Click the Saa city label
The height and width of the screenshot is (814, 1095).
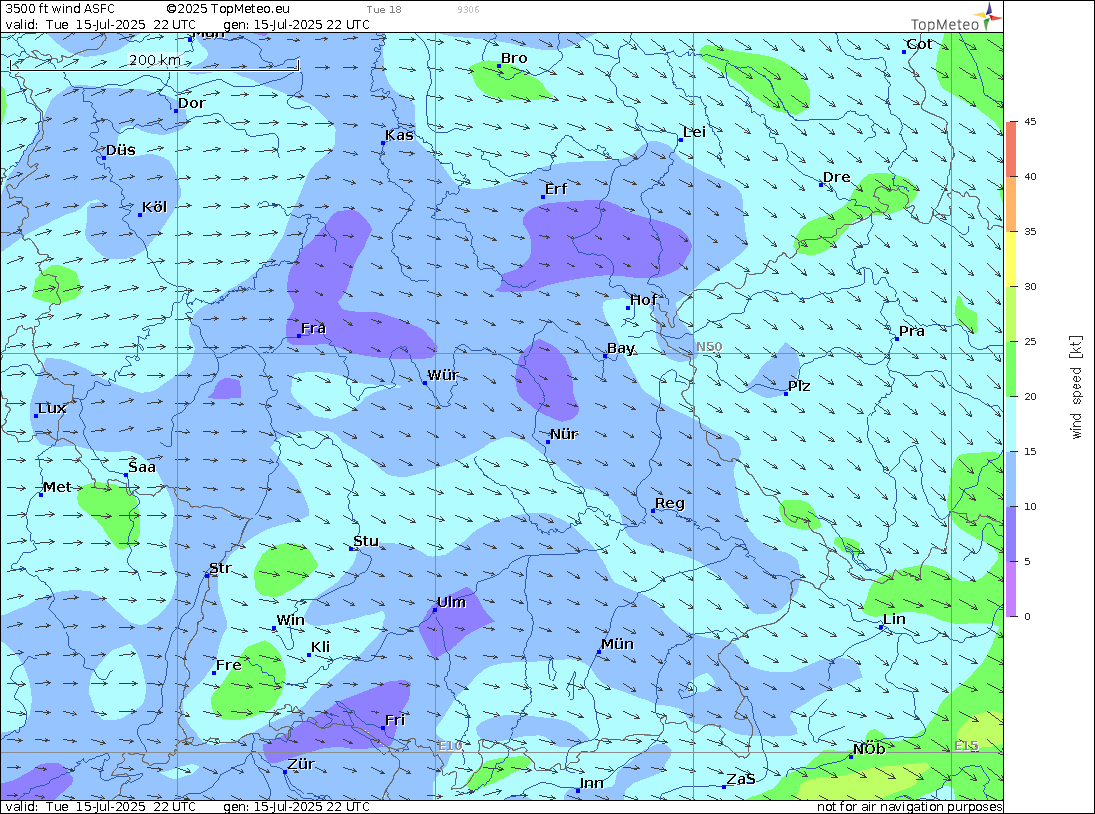tap(142, 467)
